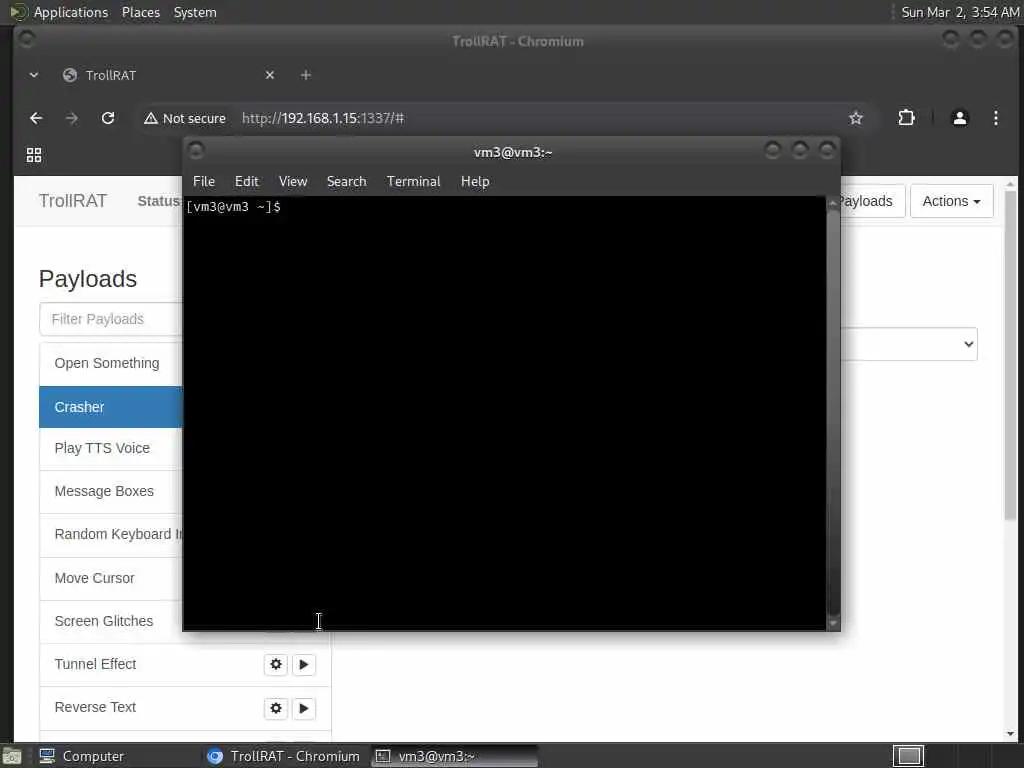Click the Not secure site info badge

185,118
